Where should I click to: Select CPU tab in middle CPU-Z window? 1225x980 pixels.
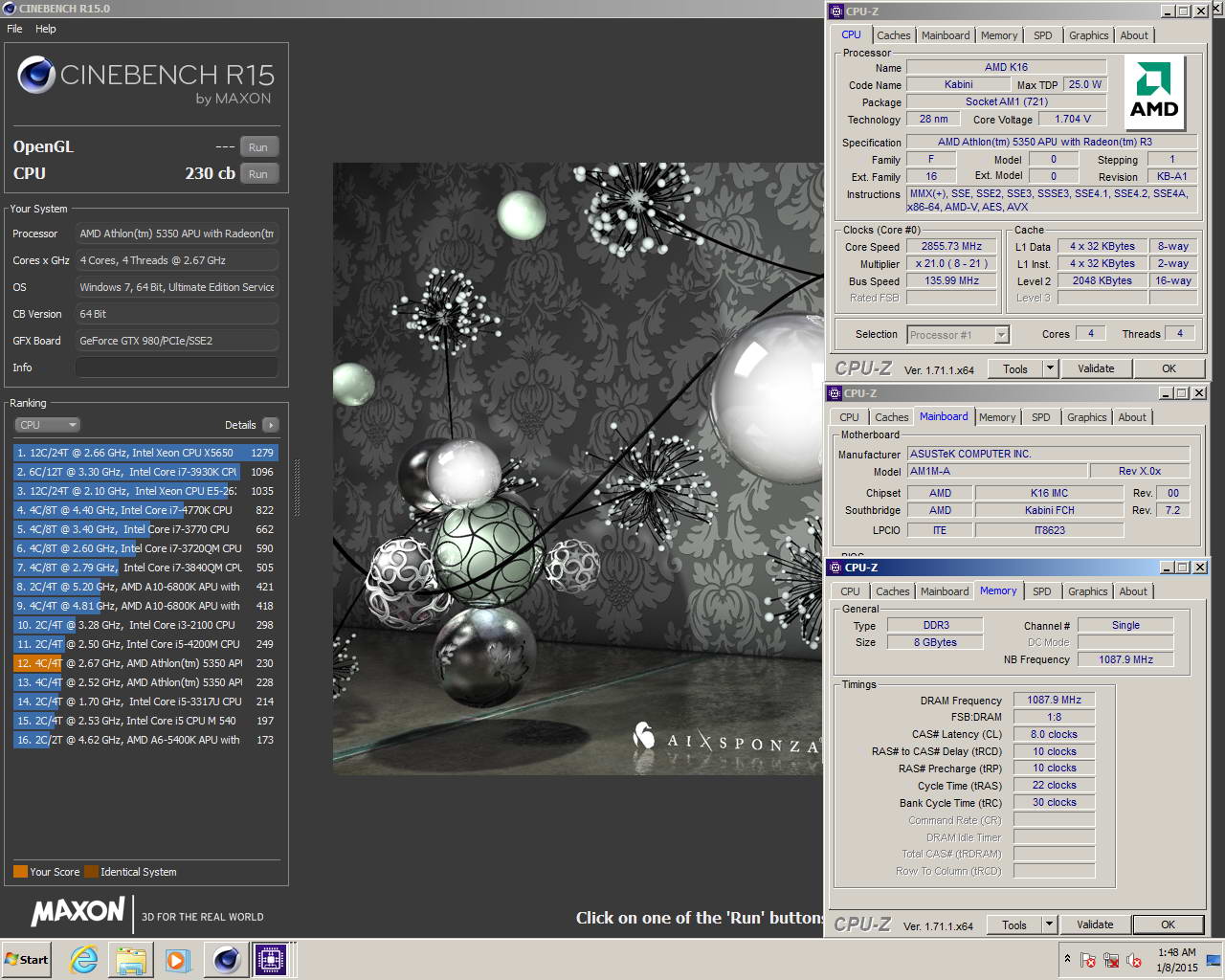coord(849,417)
